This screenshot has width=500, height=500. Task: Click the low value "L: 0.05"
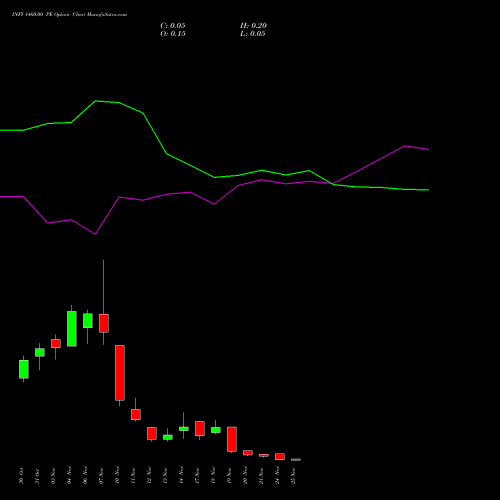coord(253,34)
